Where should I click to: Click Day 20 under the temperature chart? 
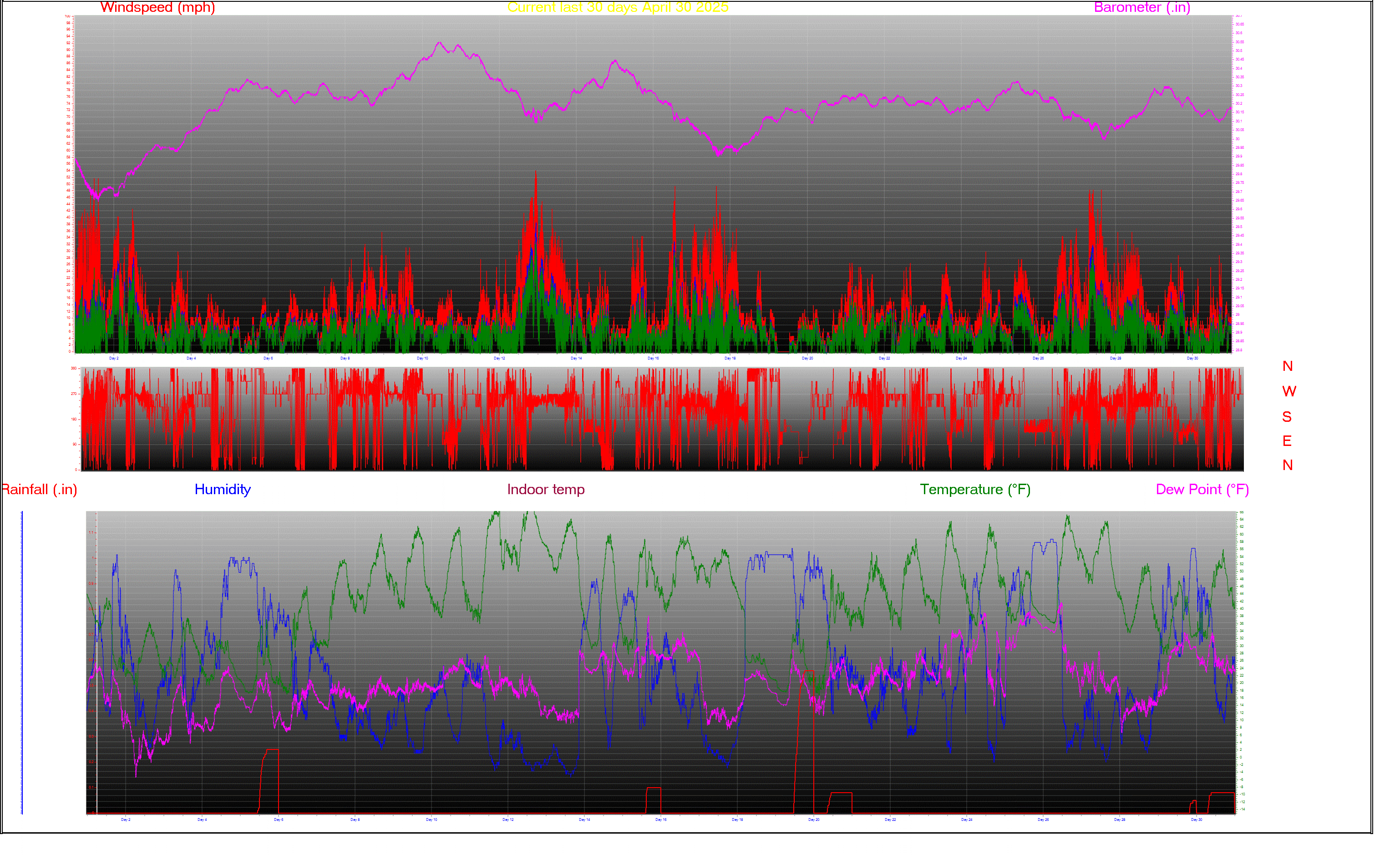(x=814, y=820)
